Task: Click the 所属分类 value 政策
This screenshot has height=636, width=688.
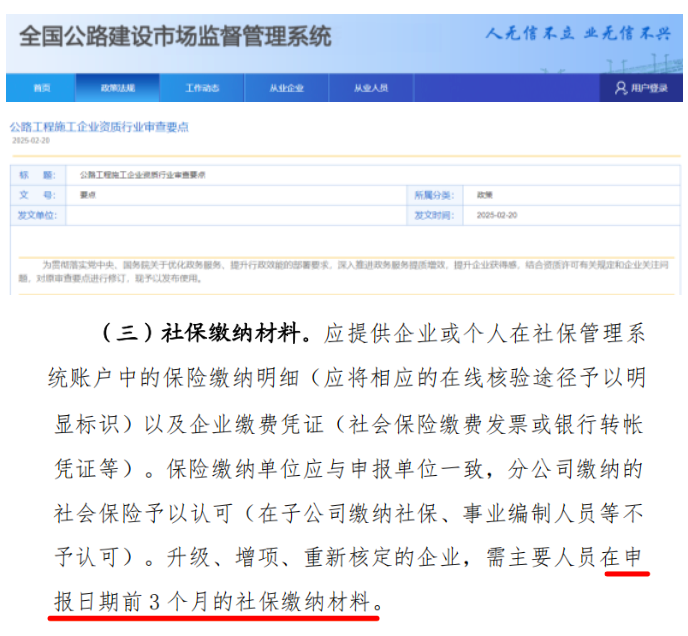Action: click(x=485, y=195)
